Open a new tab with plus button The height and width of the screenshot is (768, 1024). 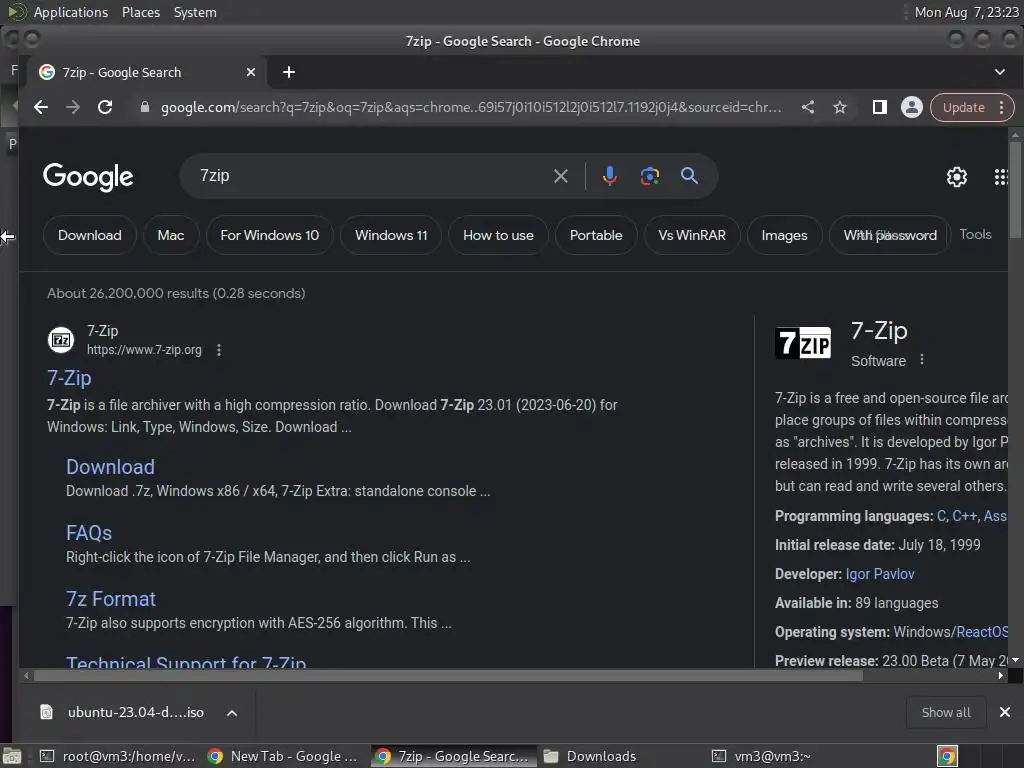tap(289, 72)
